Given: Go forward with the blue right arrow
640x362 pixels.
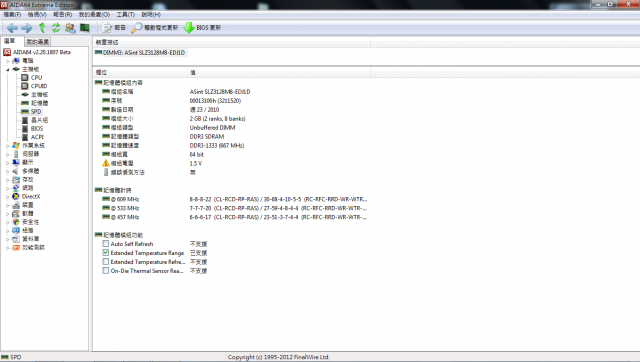Looking at the screenshot, I should 27,28.
